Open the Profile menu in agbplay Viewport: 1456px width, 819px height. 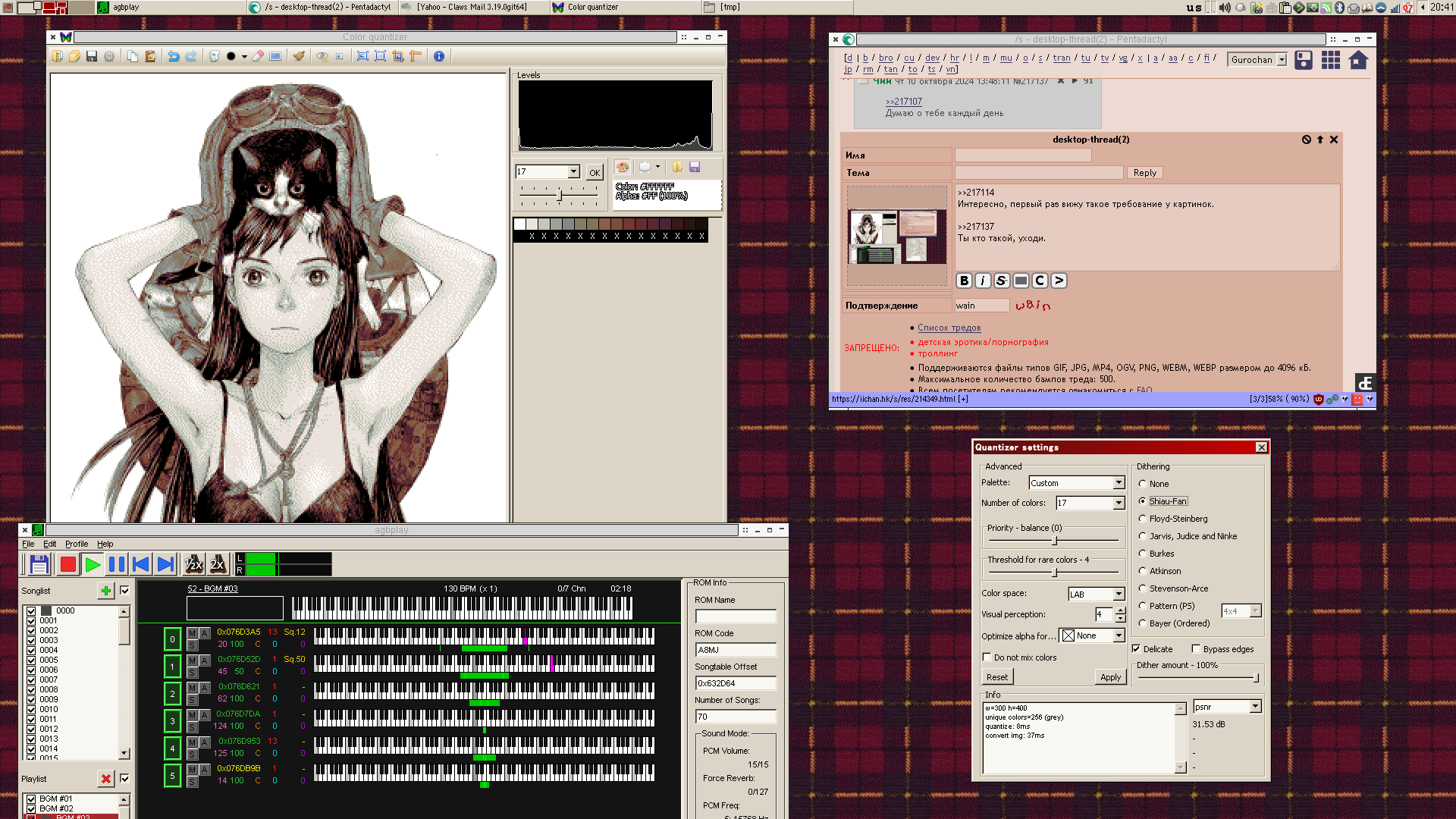click(77, 544)
